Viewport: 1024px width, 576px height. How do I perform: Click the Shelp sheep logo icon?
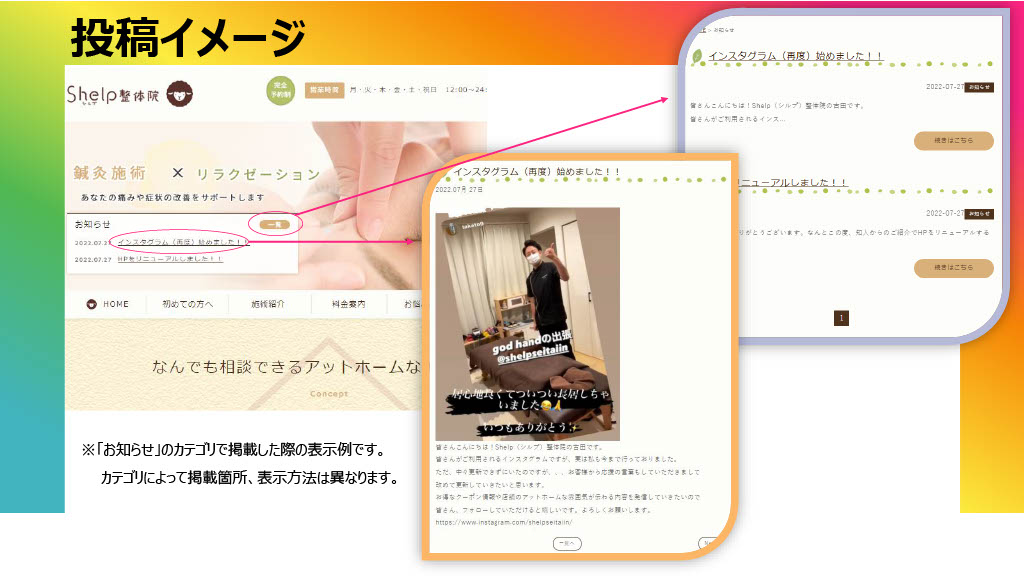[181, 93]
